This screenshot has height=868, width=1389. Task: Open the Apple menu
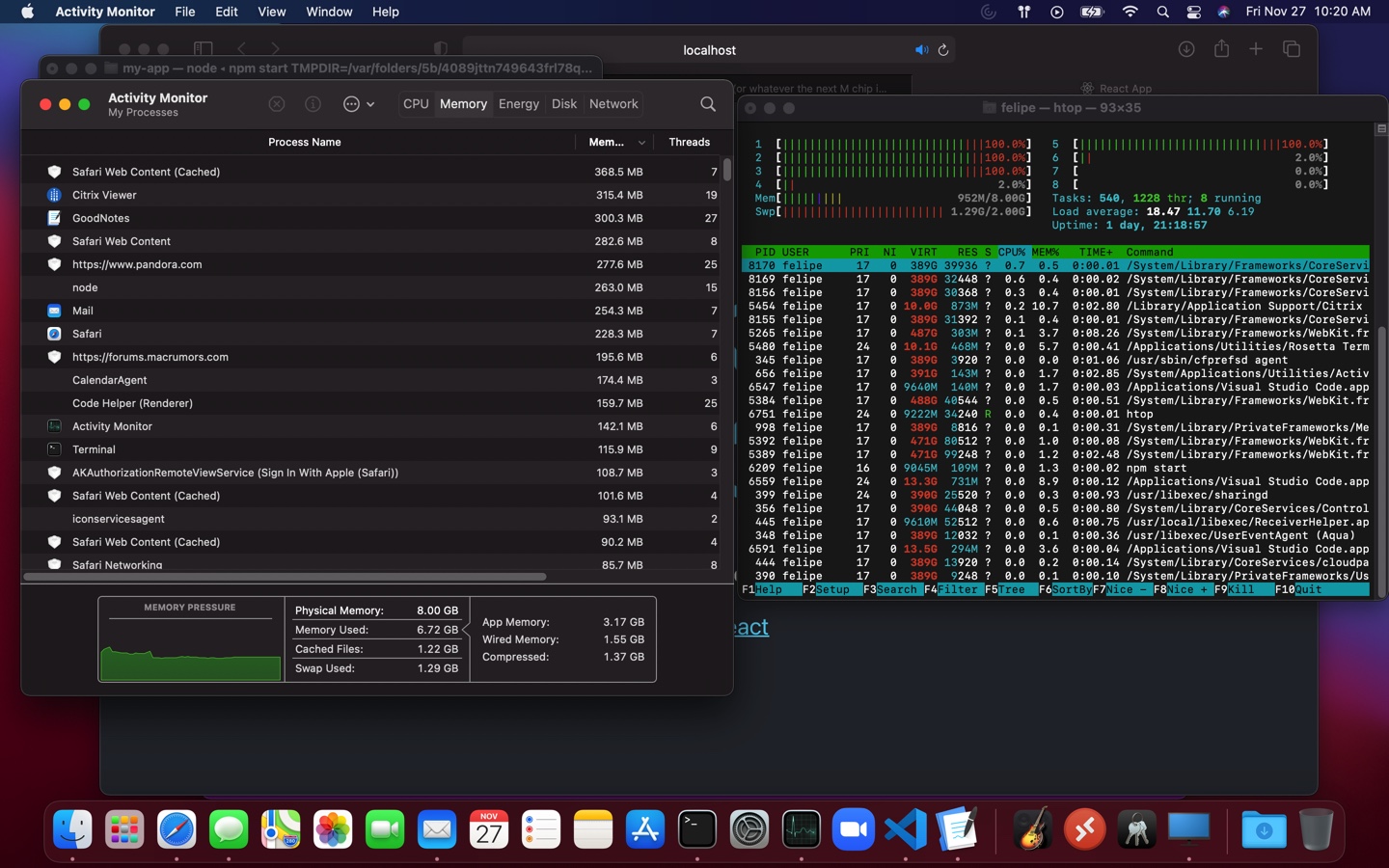pyautogui.click(x=27, y=12)
